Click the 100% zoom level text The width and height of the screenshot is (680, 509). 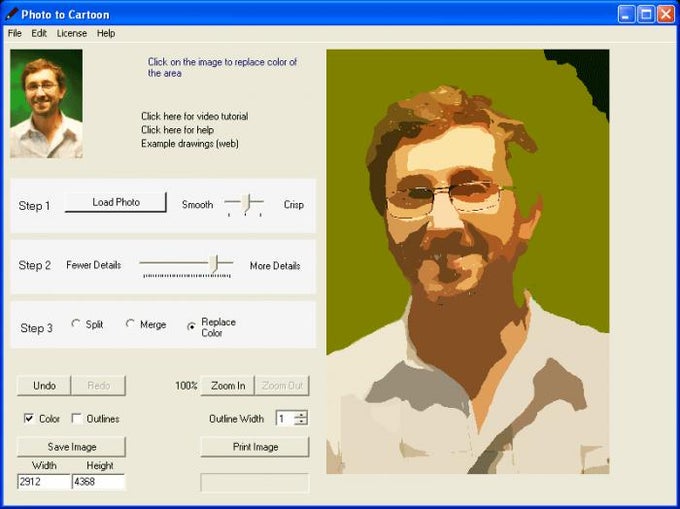click(x=186, y=385)
